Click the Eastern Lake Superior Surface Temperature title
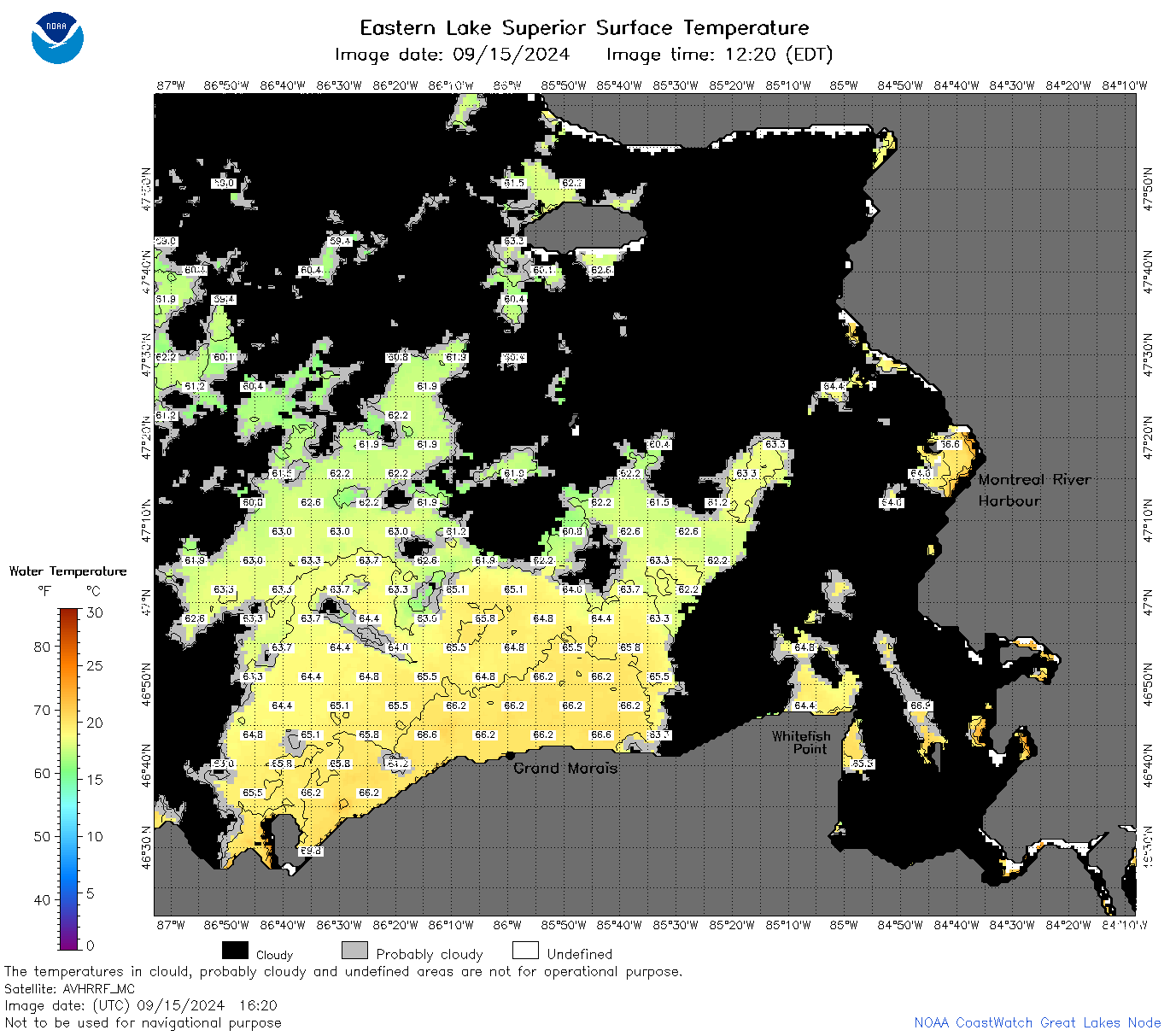This screenshot has width=1170, height=1036. 584,27
